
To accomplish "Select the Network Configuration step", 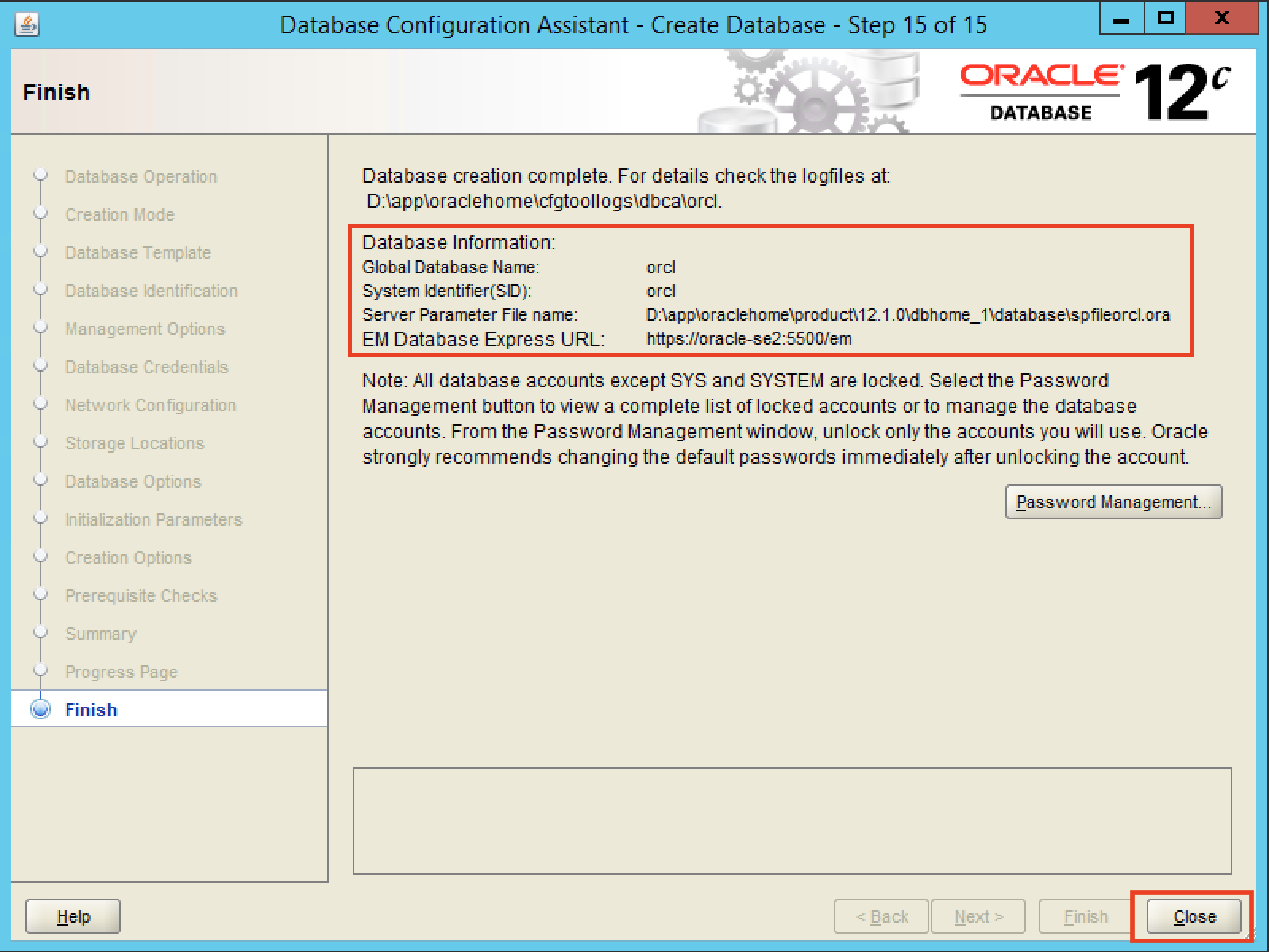I will click(x=150, y=405).
